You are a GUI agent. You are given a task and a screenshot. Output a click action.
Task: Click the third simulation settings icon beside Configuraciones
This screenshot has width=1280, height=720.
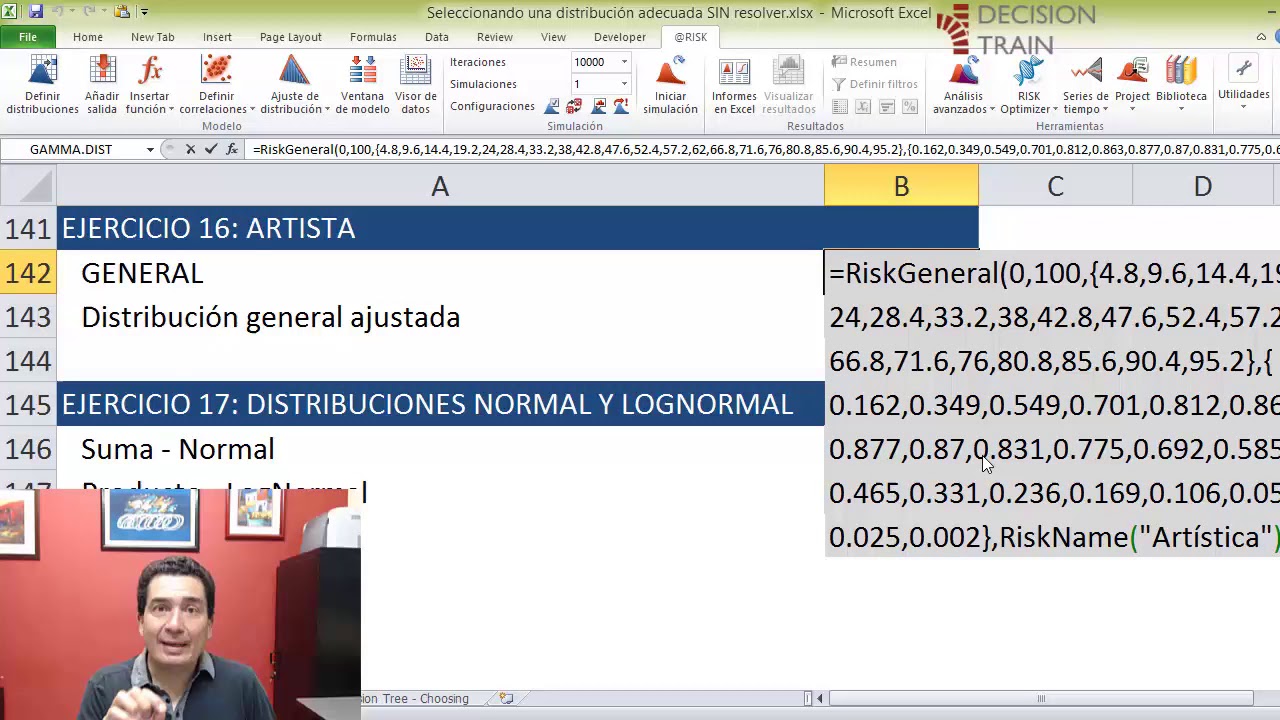pos(599,106)
